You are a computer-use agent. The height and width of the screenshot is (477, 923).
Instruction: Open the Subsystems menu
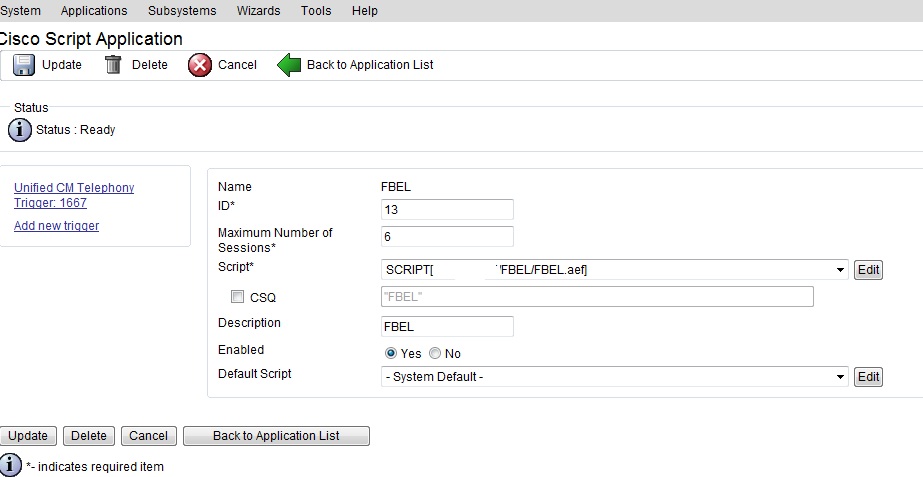182,11
